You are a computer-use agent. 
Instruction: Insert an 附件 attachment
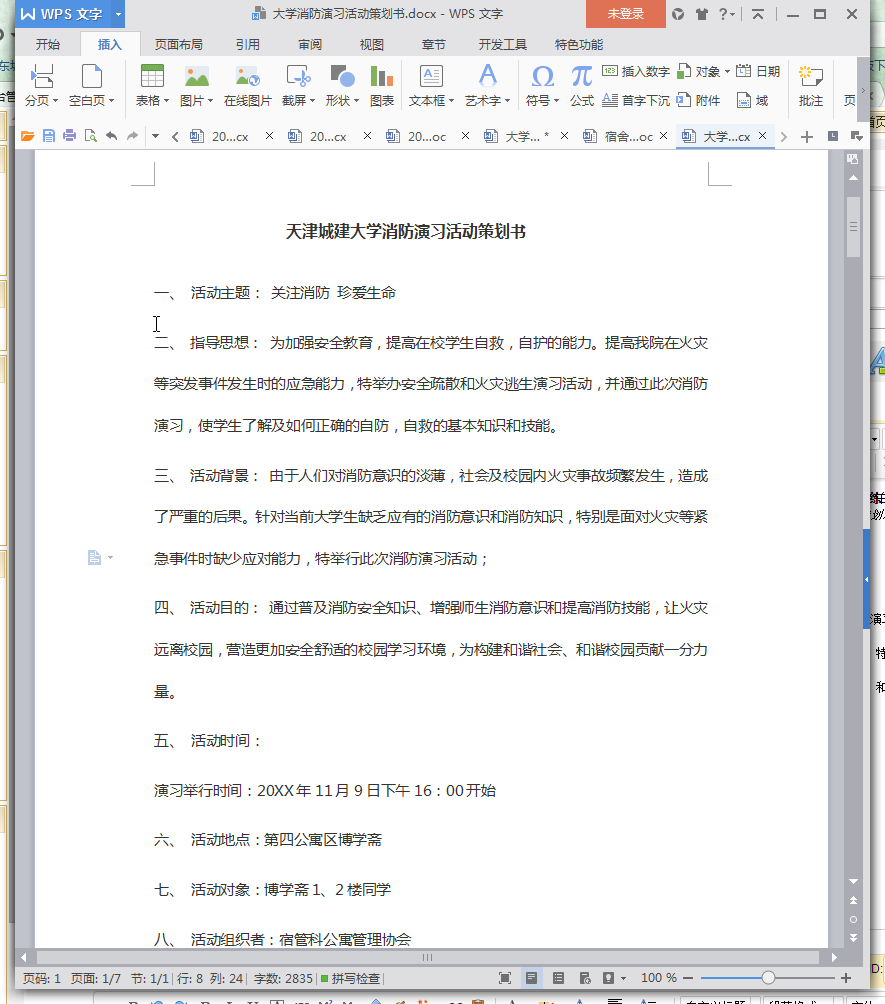point(698,100)
